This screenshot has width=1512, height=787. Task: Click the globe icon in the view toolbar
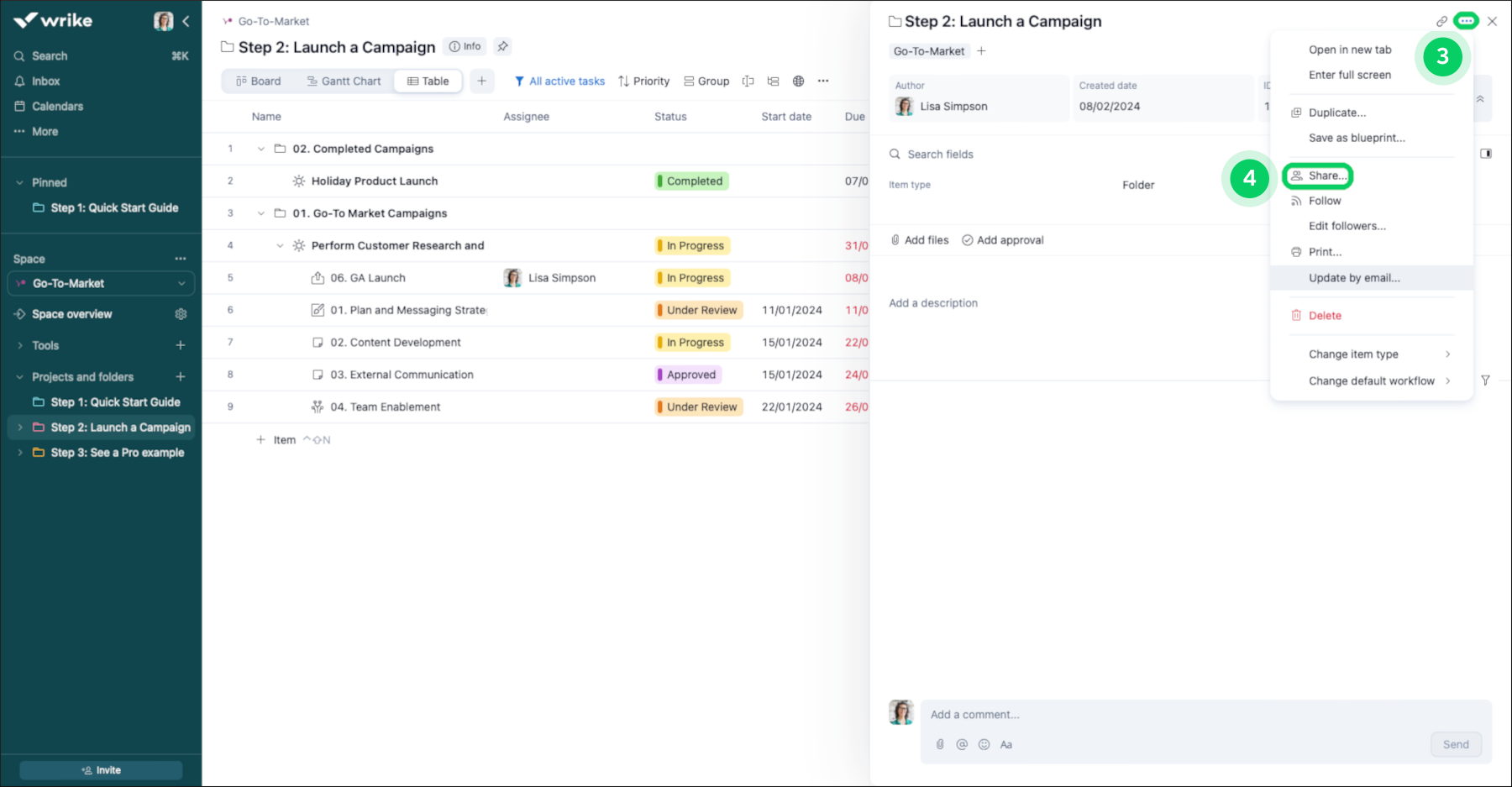tap(797, 81)
